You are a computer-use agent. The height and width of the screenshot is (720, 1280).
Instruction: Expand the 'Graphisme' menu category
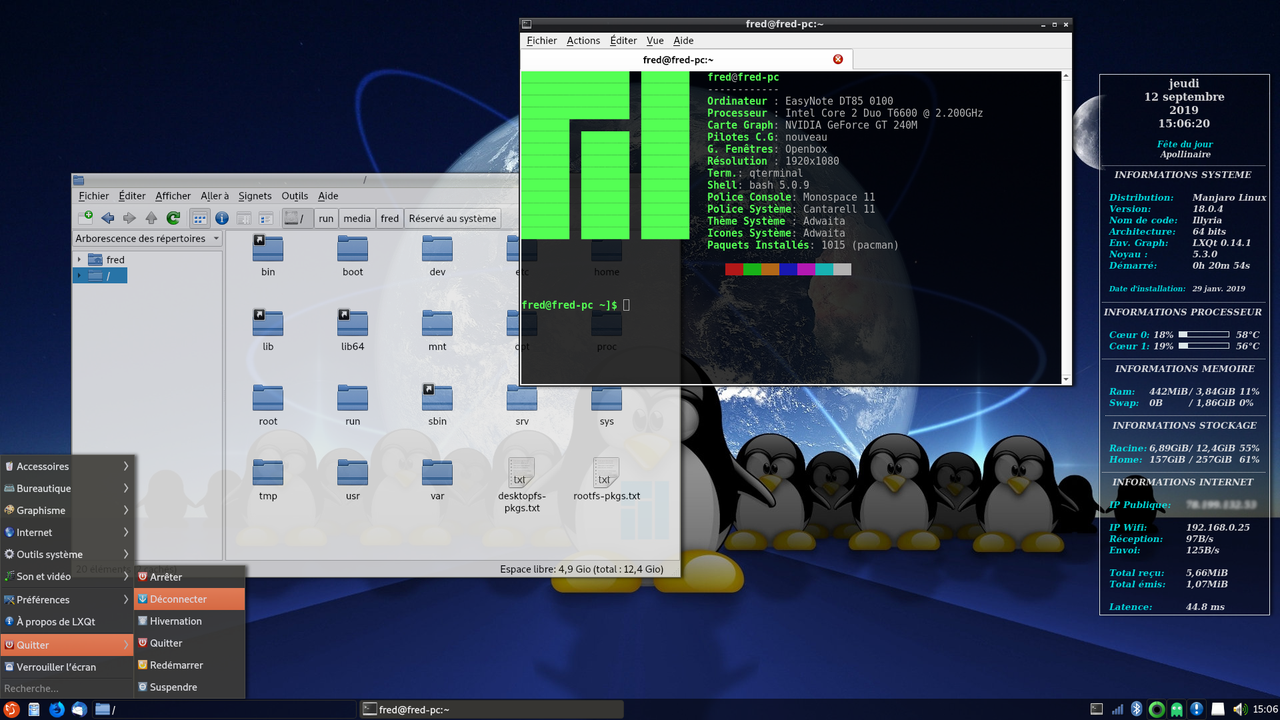pyautogui.click(x=67, y=510)
